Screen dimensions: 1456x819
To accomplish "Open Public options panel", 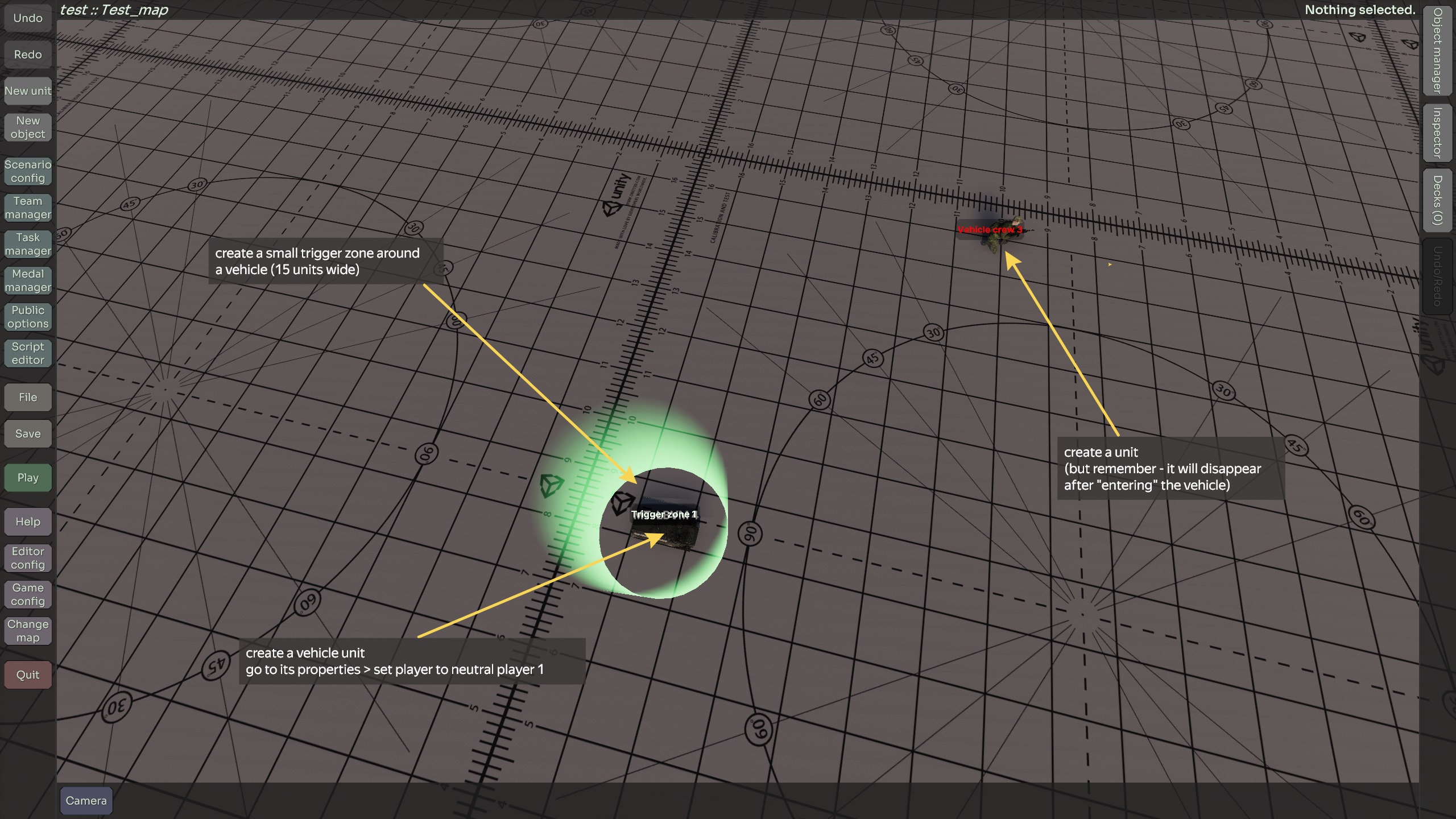I will pos(28,317).
